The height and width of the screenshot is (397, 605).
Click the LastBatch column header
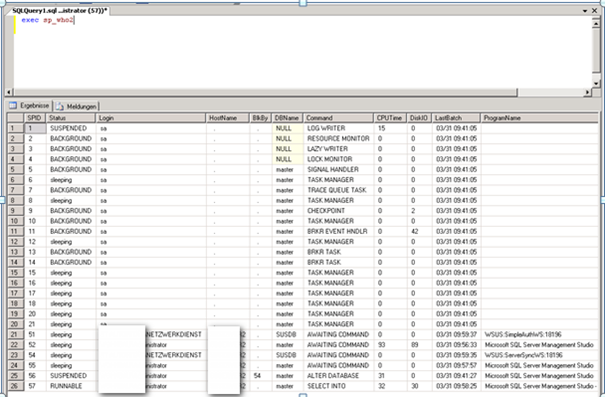pyautogui.click(x=456, y=118)
